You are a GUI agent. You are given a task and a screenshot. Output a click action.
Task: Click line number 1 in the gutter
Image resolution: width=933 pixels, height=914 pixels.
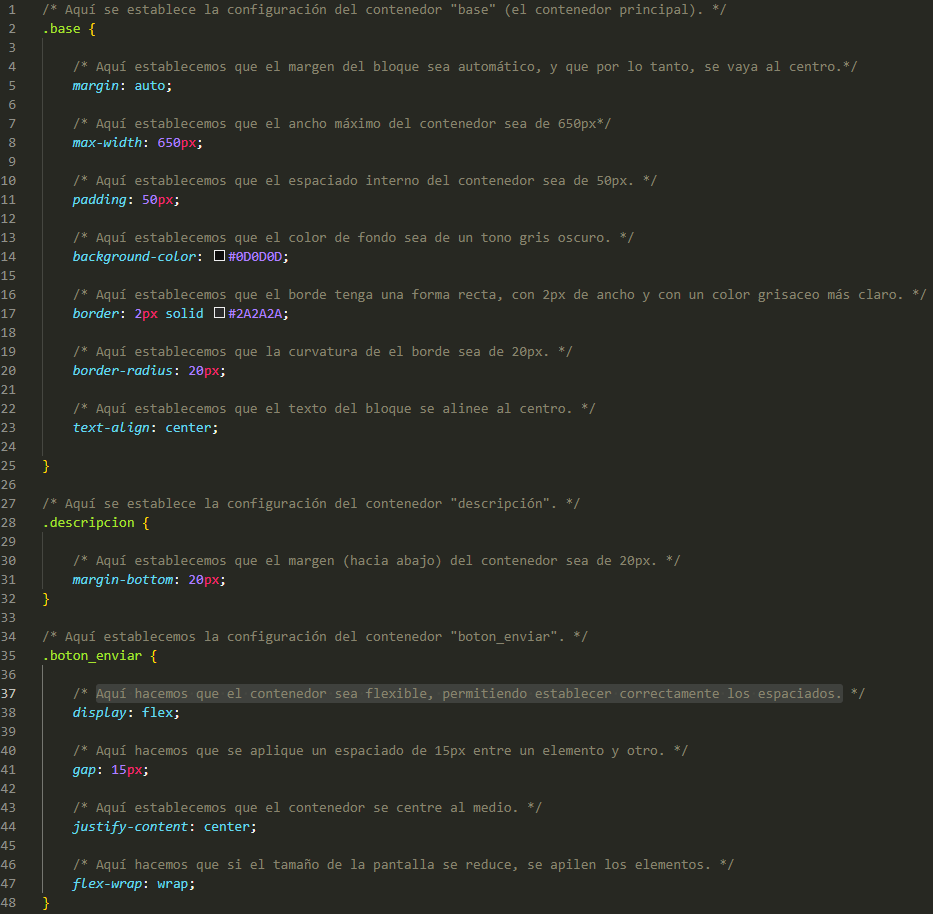tap(12, 10)
